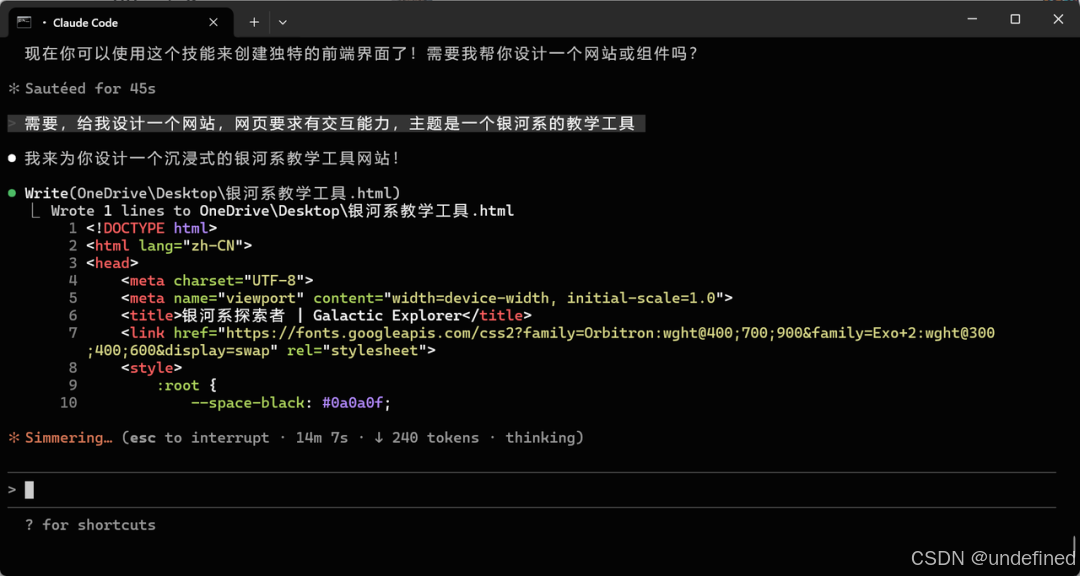
Task: Click the green dot beside Write
Action: [x=12, y=194]
